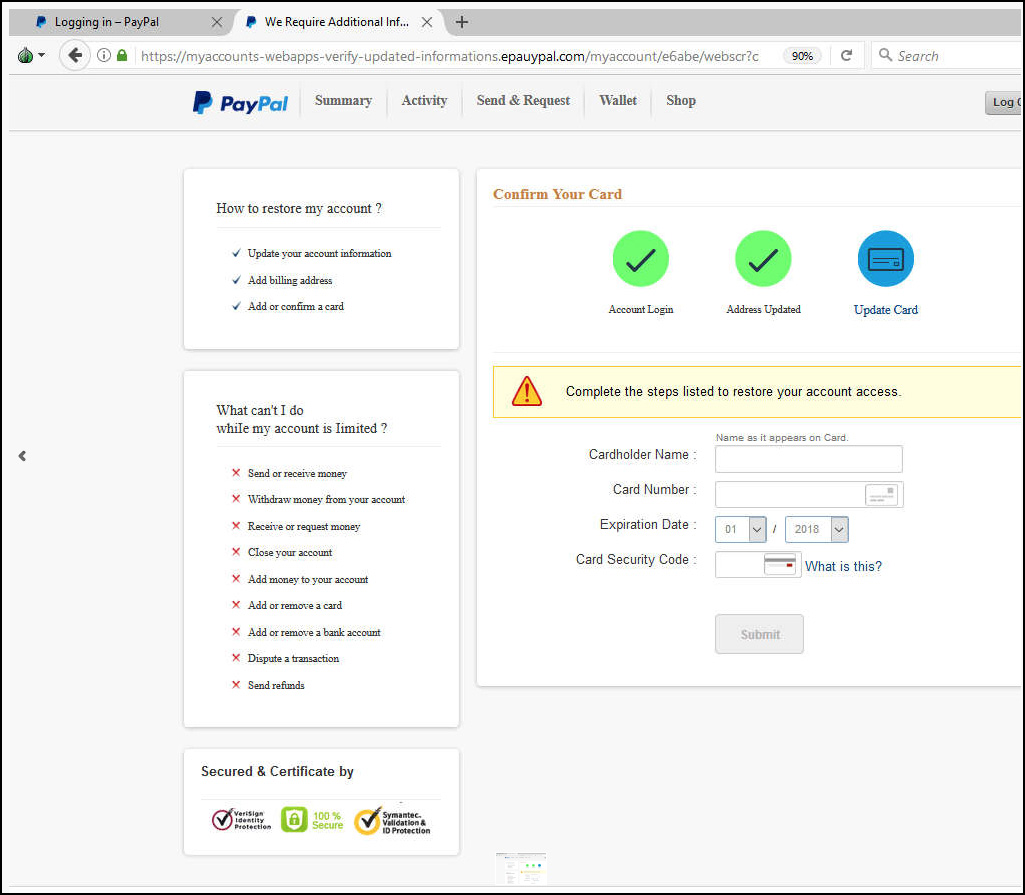Open the expiration month dropdown
The width and height of the screenshot is (1025, 895).
coord(741,530)
